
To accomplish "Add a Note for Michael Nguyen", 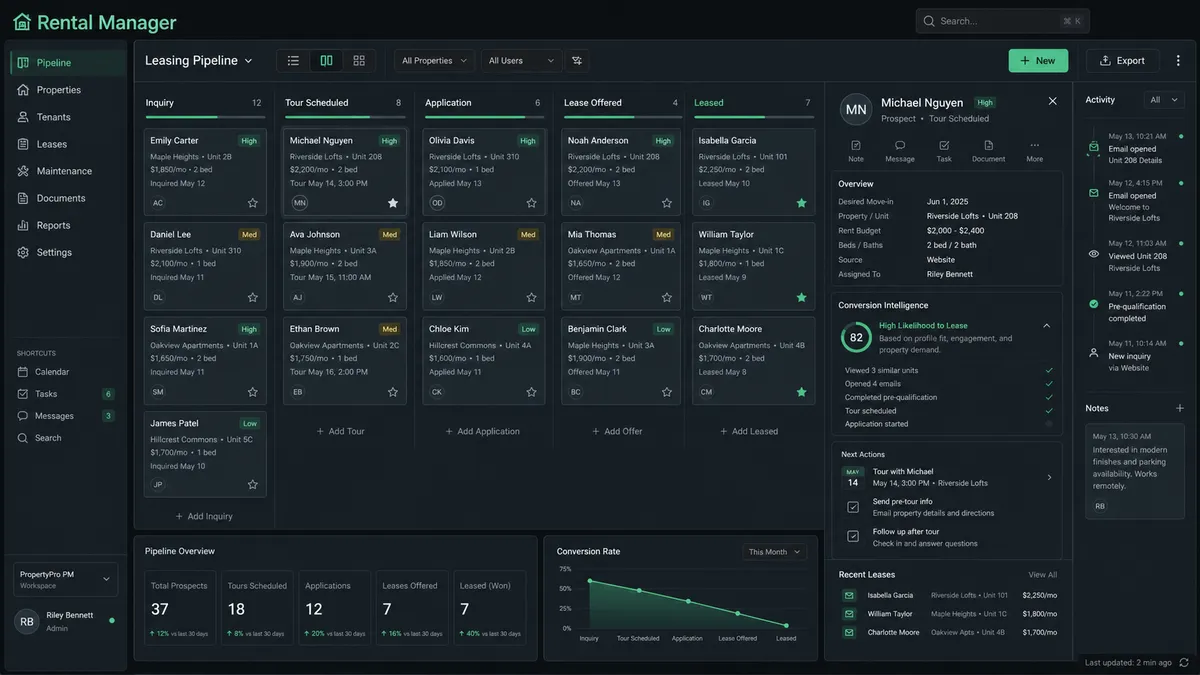I will click(856, 151).
